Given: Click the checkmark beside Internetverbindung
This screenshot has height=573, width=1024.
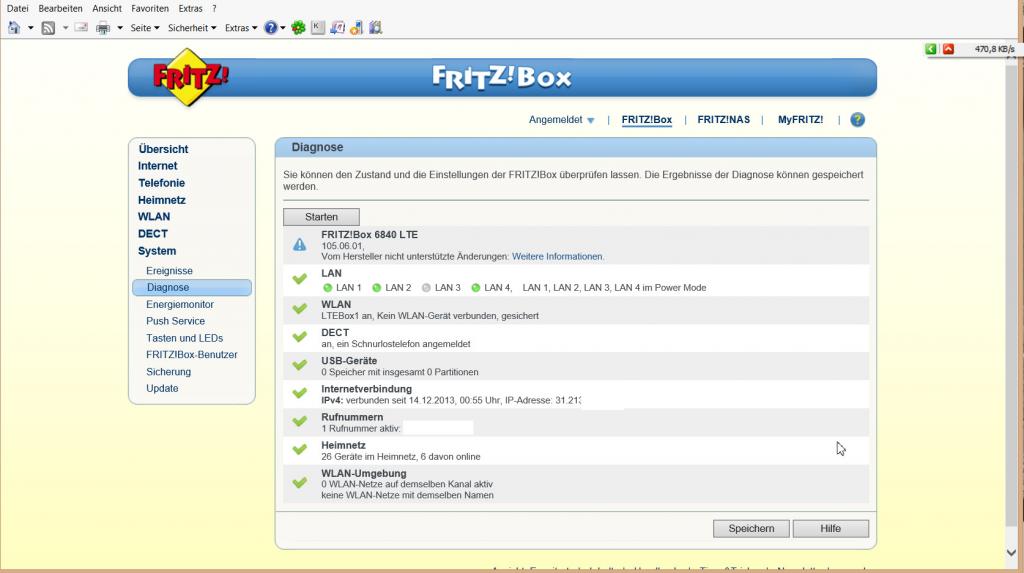Looking at the screenshot, I should click(x=300, y=393).
